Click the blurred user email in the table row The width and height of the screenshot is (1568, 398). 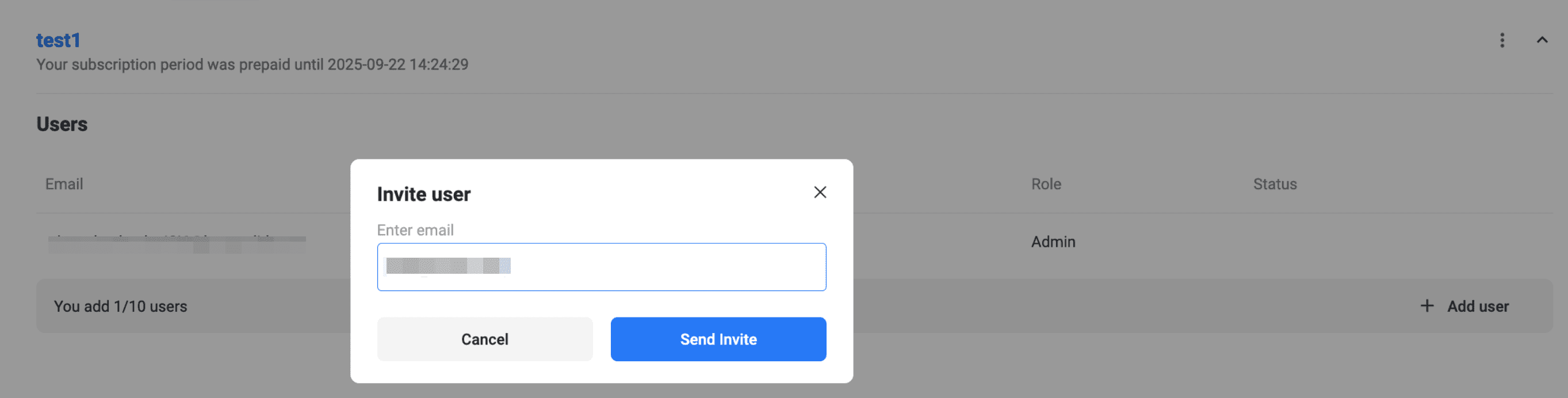177,243
